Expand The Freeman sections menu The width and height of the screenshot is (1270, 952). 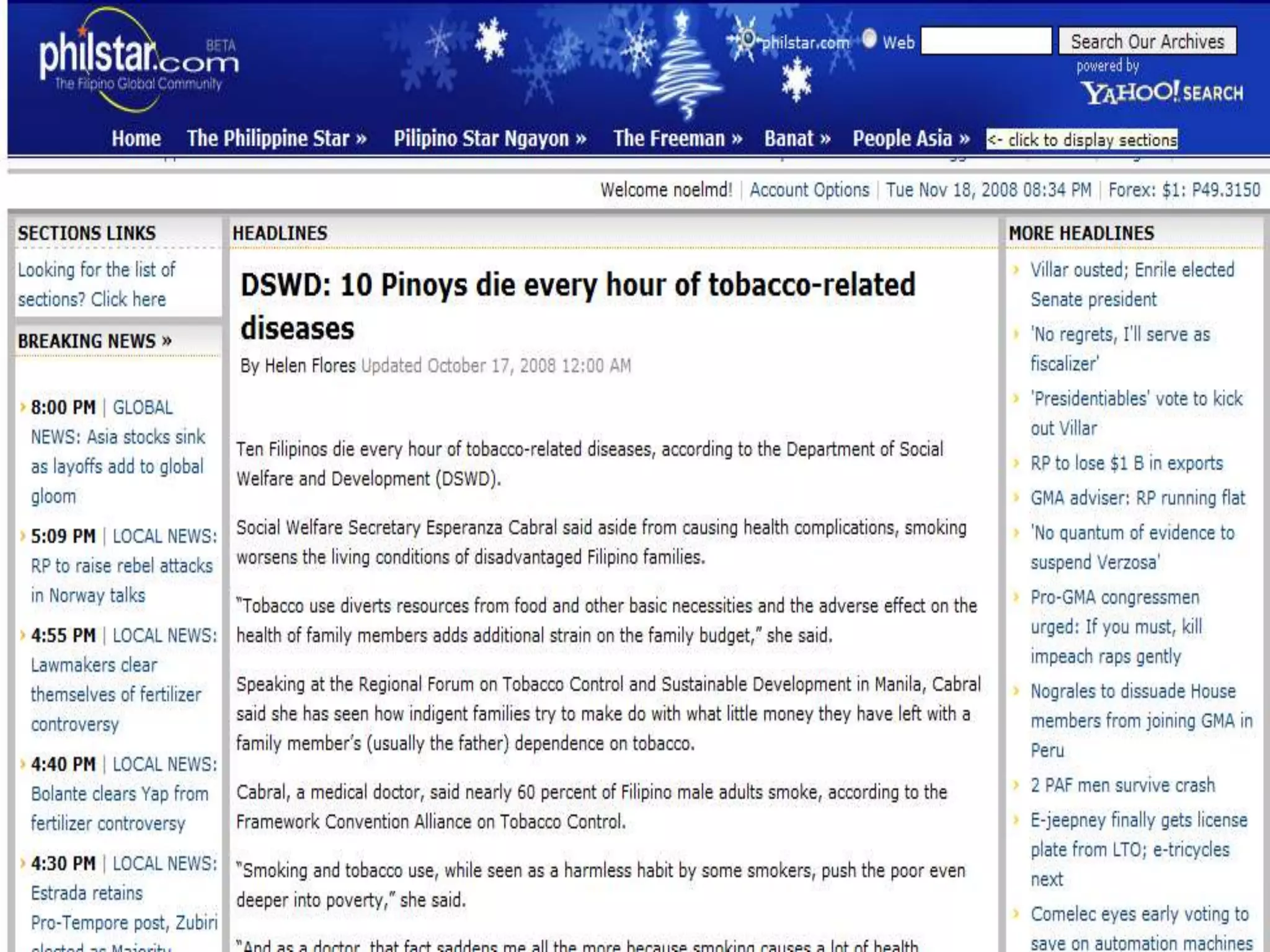tap(677, 138)
